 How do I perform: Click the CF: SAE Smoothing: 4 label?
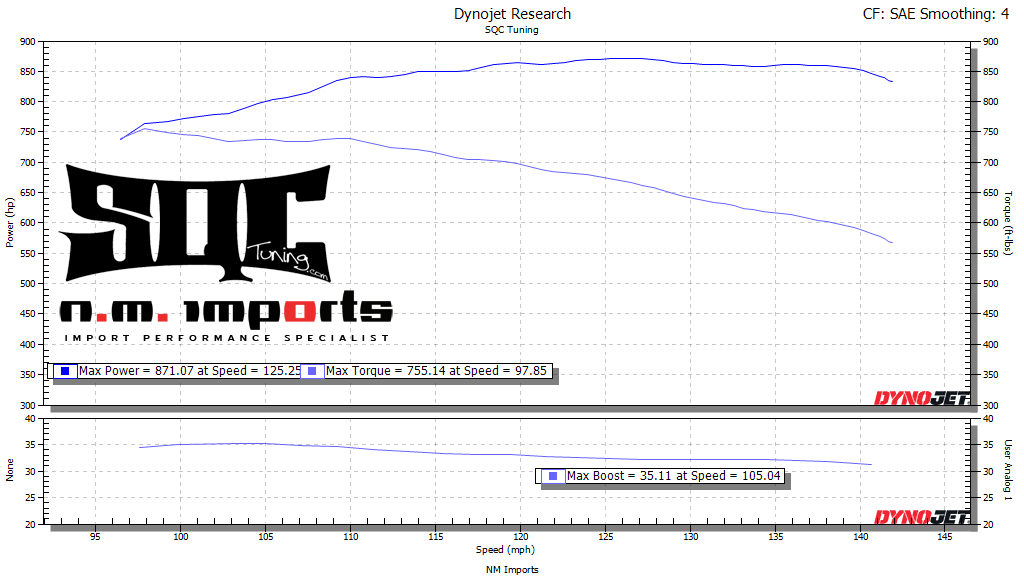pos(936,14)
